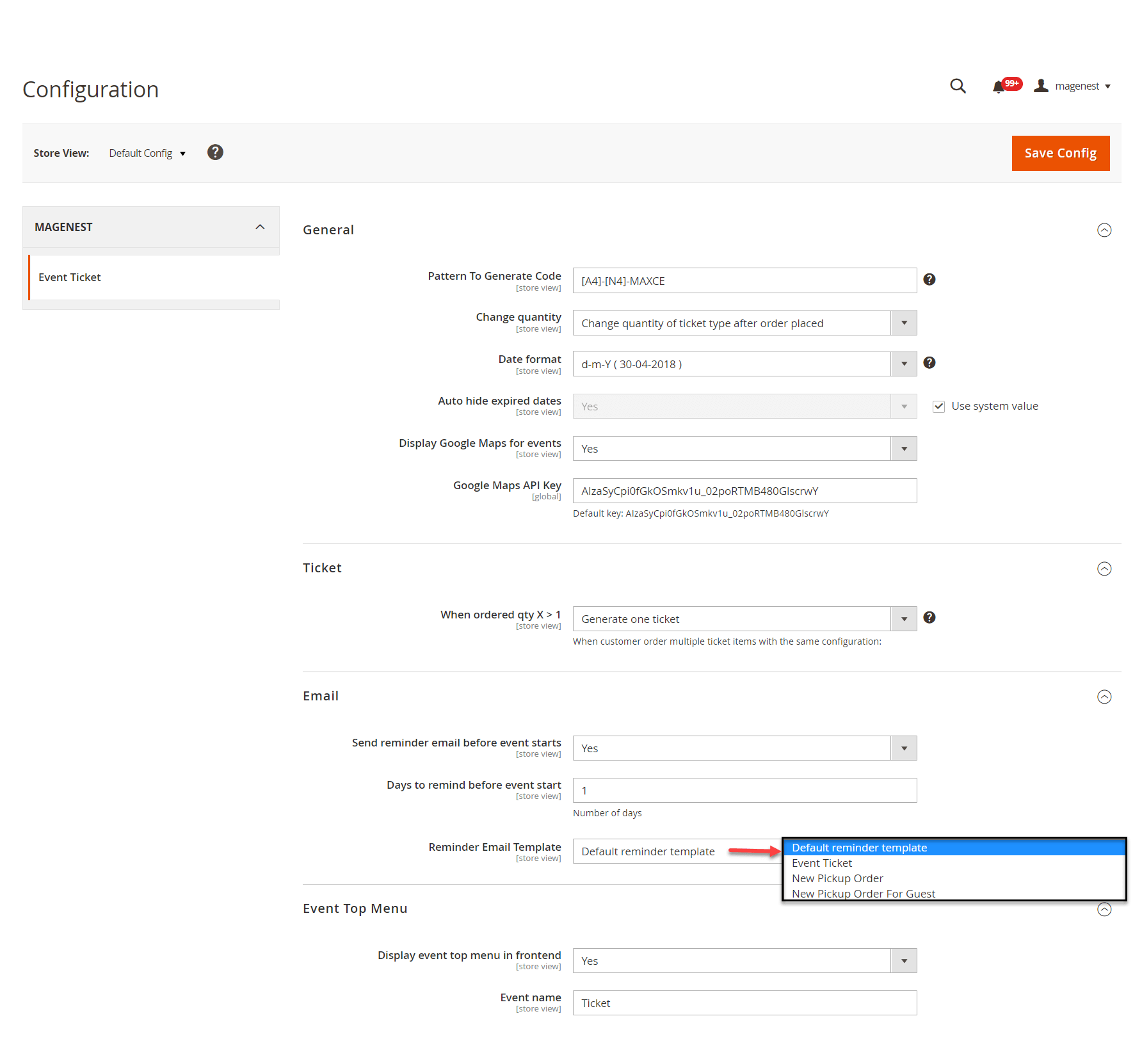The width and height of the screenshot is (1142, 1064).
Task: Collapse the Ticket section
Action: (1104, 568)
